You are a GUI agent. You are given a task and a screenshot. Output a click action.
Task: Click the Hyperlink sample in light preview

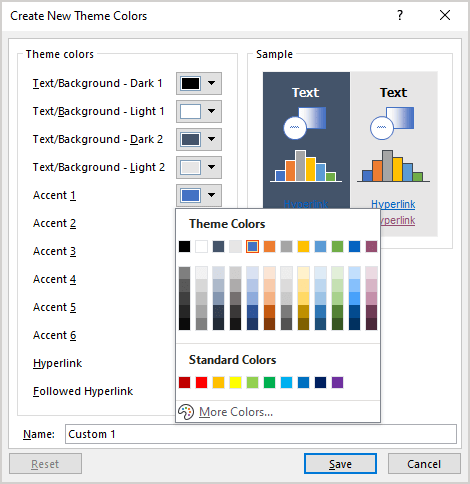click(x=393, y=204)
